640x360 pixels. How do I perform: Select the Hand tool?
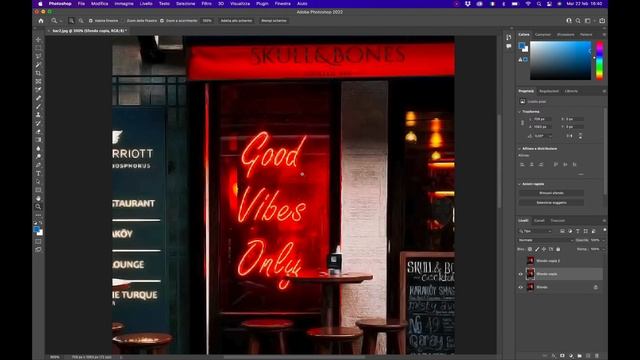point(38,198)
